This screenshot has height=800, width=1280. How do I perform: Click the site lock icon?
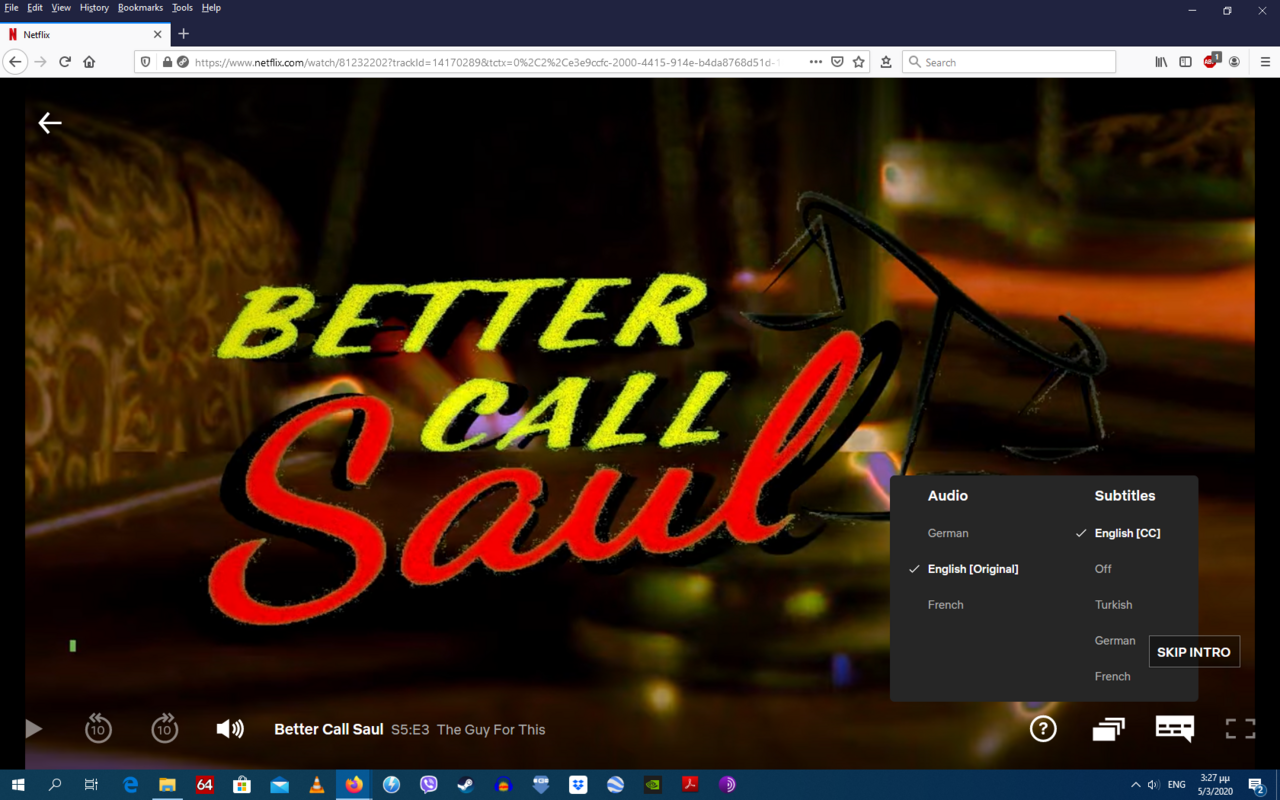coord(167,62)
